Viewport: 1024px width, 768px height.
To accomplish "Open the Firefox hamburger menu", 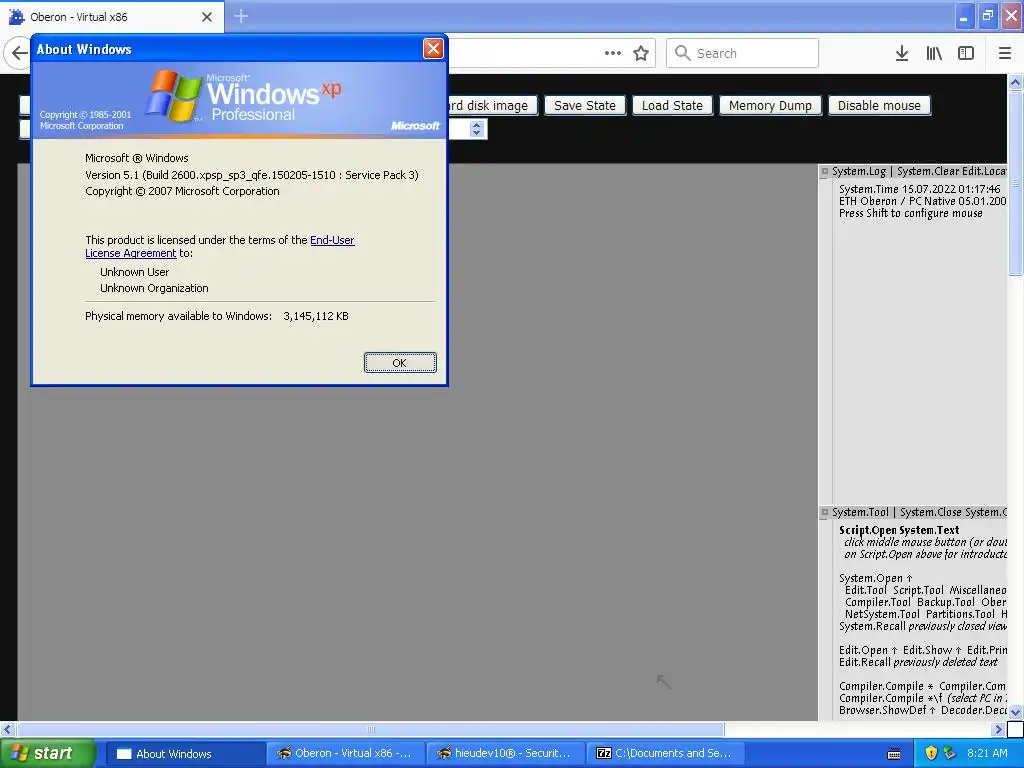I will coord(1005,54).
